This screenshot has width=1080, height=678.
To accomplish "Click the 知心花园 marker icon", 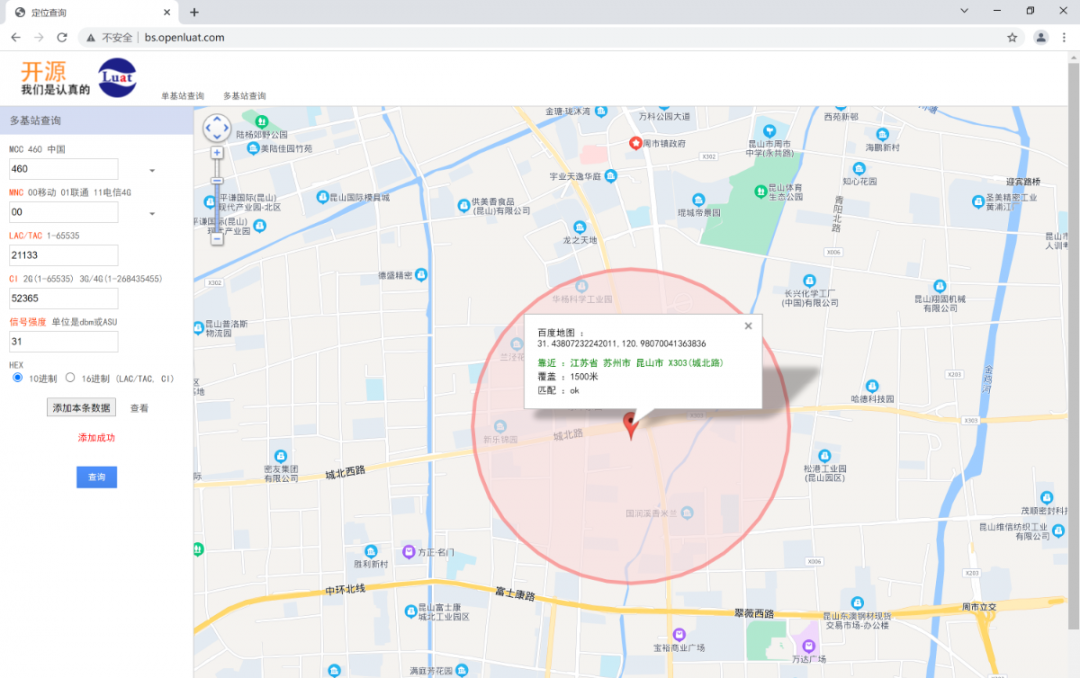I will point(859,168).
